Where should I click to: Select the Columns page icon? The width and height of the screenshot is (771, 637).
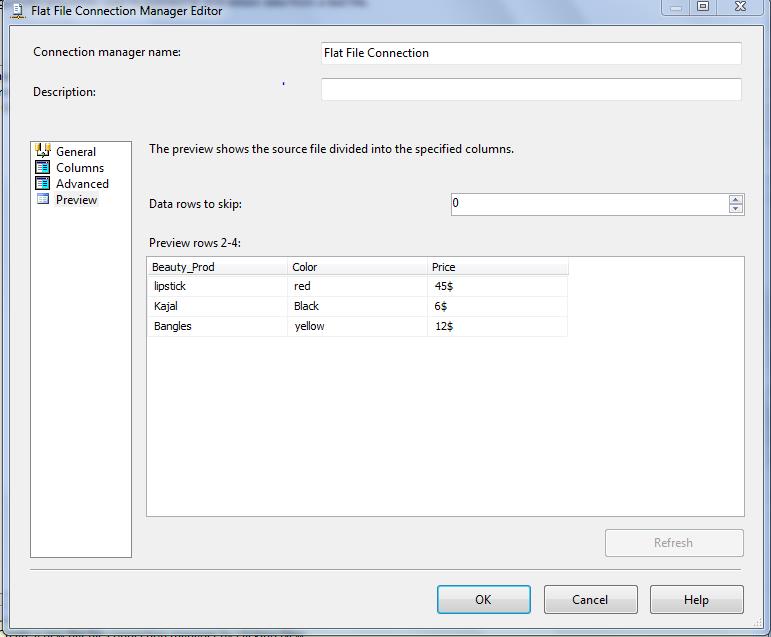43,168
